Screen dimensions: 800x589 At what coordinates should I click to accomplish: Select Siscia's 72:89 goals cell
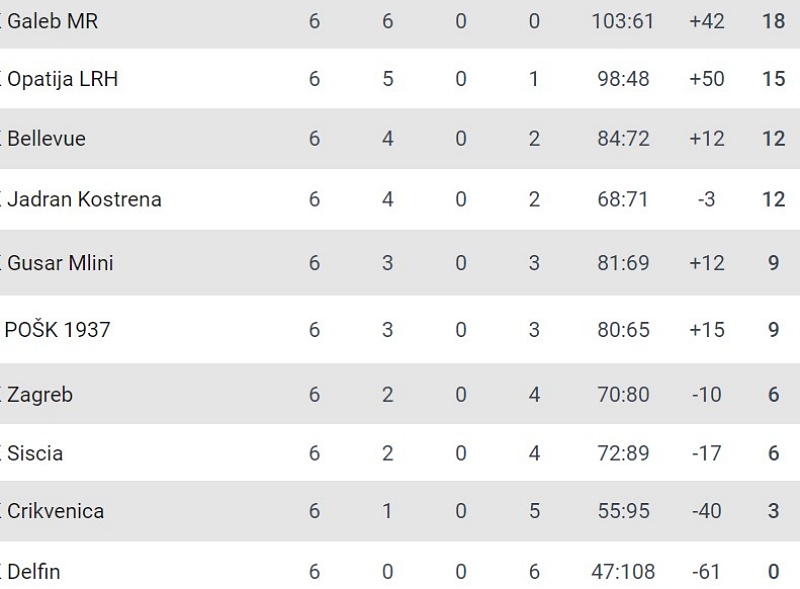[x=623, y=453]
